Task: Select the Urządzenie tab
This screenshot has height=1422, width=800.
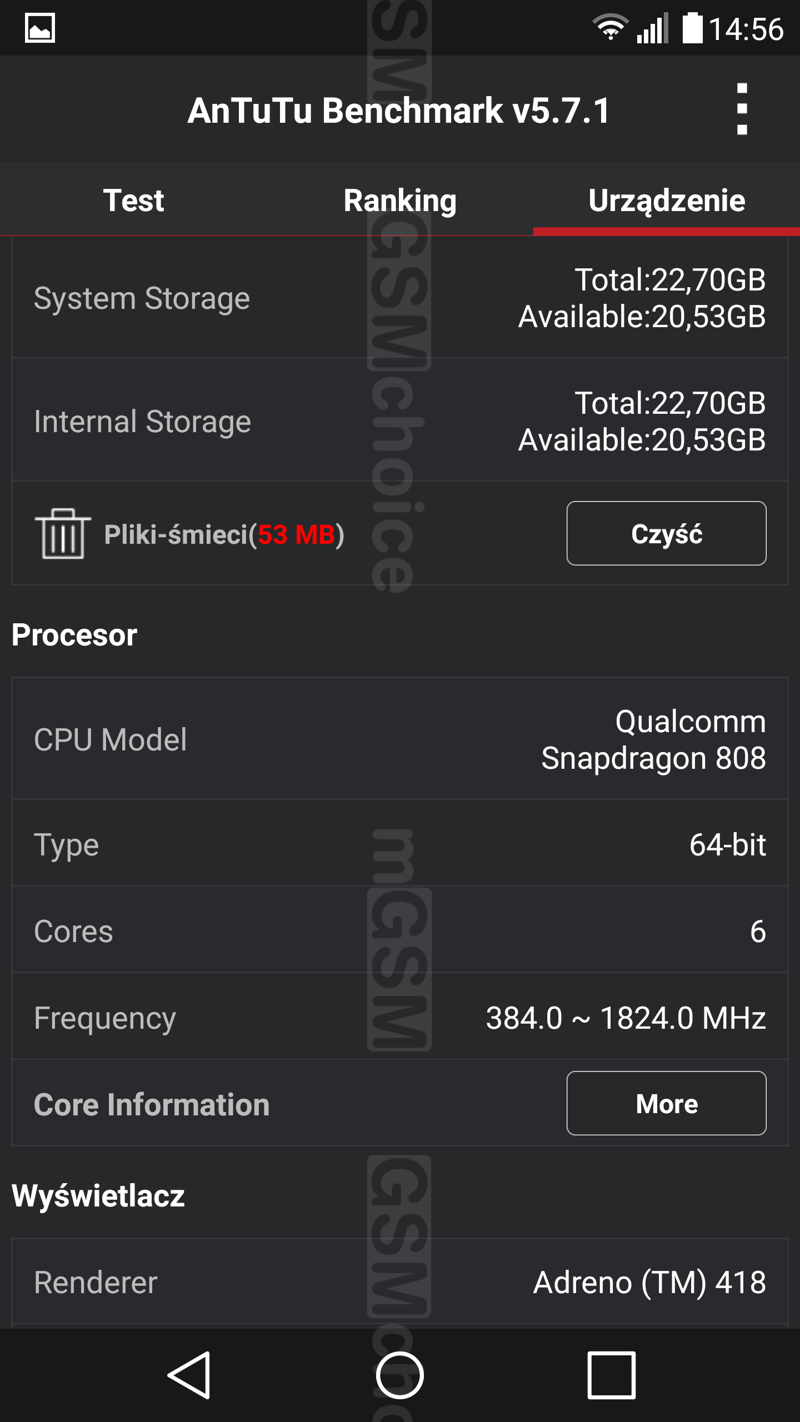Action: tap(666, 200)
